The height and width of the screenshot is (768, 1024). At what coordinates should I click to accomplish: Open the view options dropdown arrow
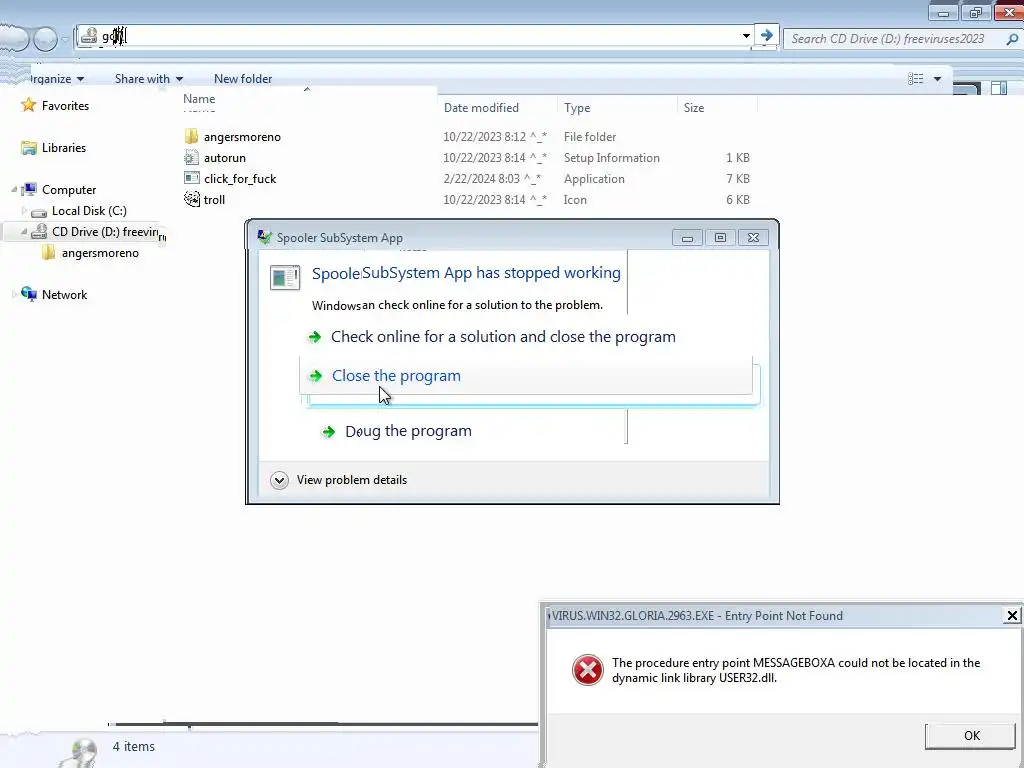coord(937,79)
